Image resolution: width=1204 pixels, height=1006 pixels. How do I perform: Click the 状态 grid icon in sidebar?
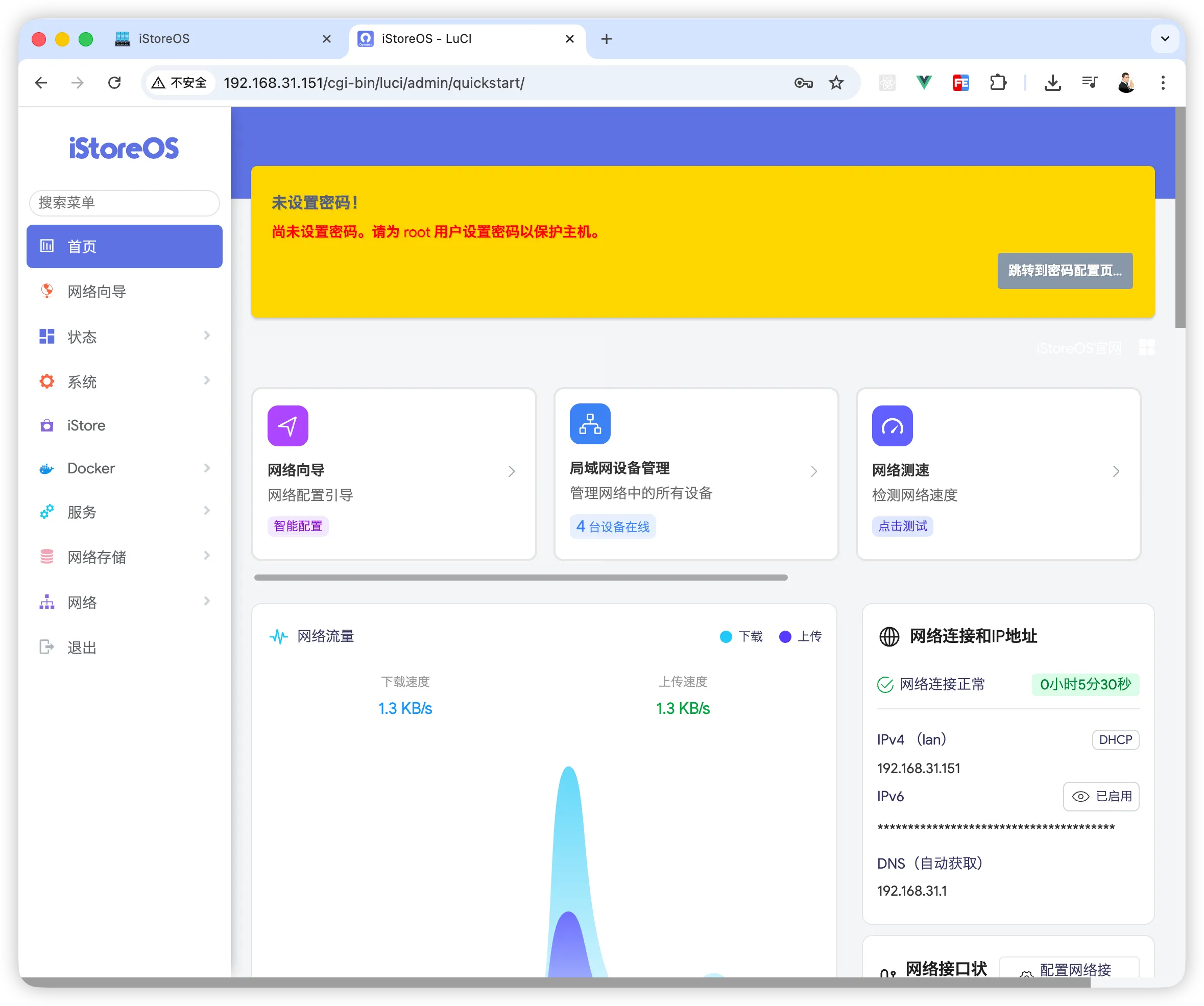tap(46, 336)
